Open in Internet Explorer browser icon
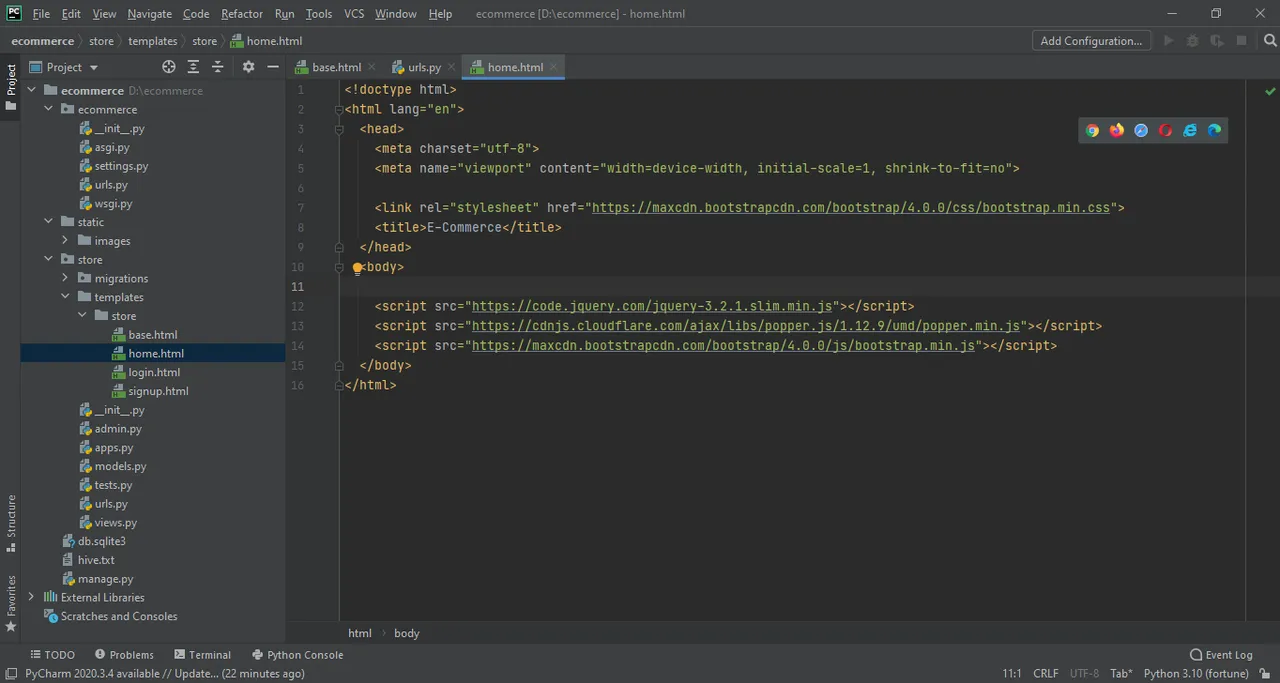 pos(1190,130)
